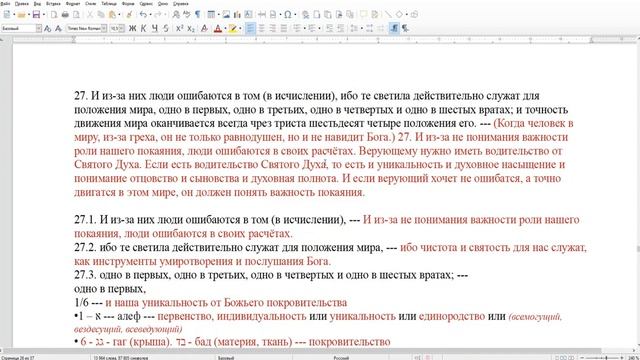The width and height of the screenshot is (640, 360).
Task: Insert a comment
Action: pos(363,15)
